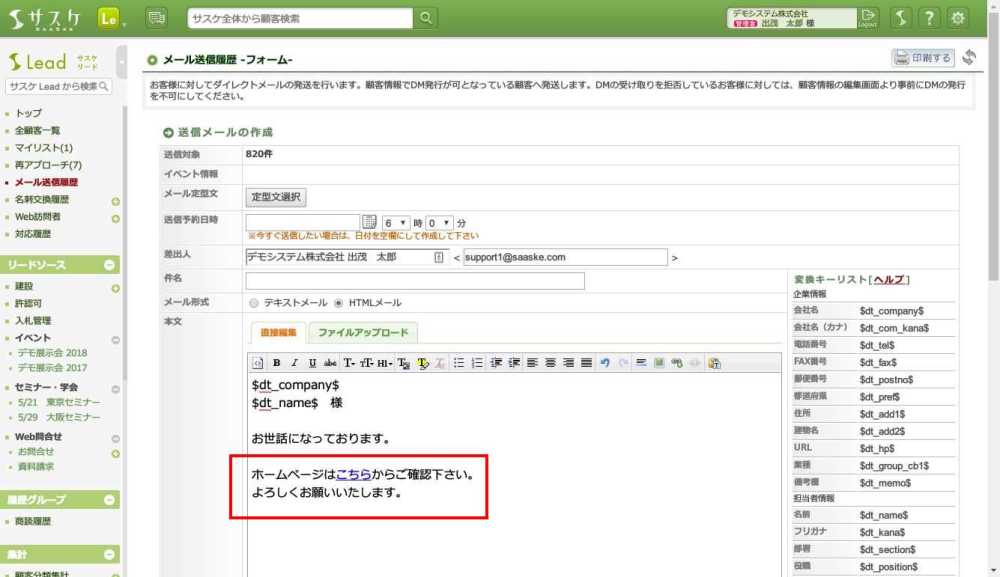Image resolution: width=1000 pixels, height=577 pixels.
Task: Open the settings gear in the header
Action: [x=958, y=18]
